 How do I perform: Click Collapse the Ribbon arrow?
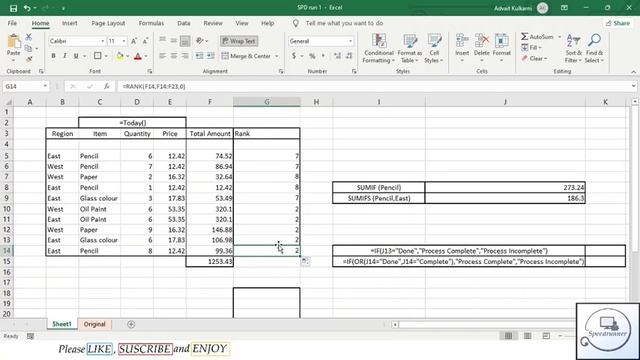tap(633, 72)
